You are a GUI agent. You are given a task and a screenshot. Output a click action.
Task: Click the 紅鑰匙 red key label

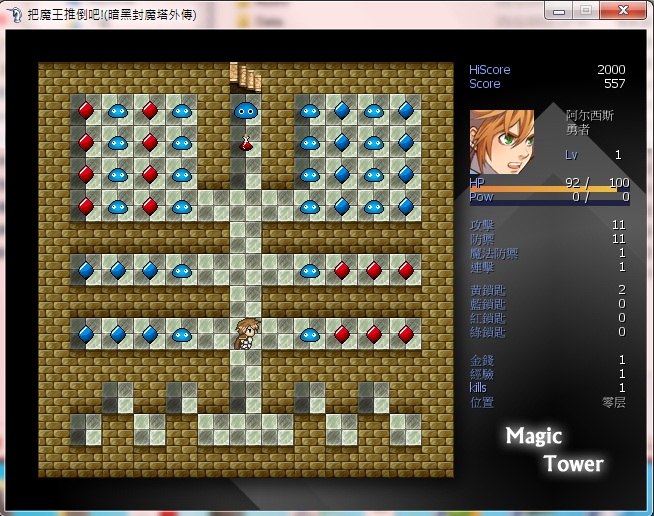pyautogui.click(x=488, y=318)
